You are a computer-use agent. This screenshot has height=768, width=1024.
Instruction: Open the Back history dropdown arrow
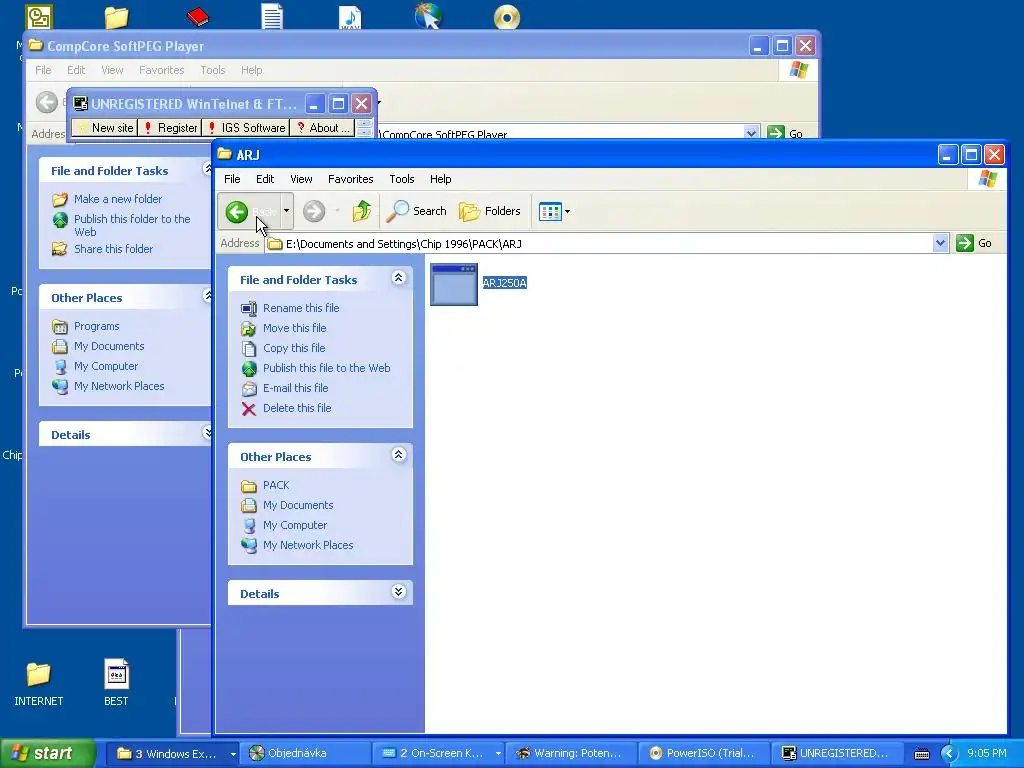[x=286, y=211]
